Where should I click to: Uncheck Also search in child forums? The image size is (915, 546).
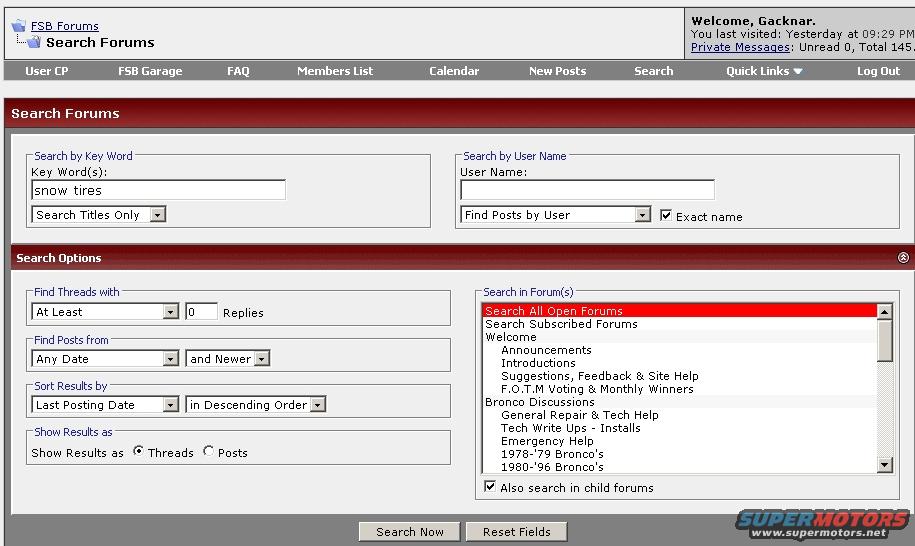click(x=489, y=487)
